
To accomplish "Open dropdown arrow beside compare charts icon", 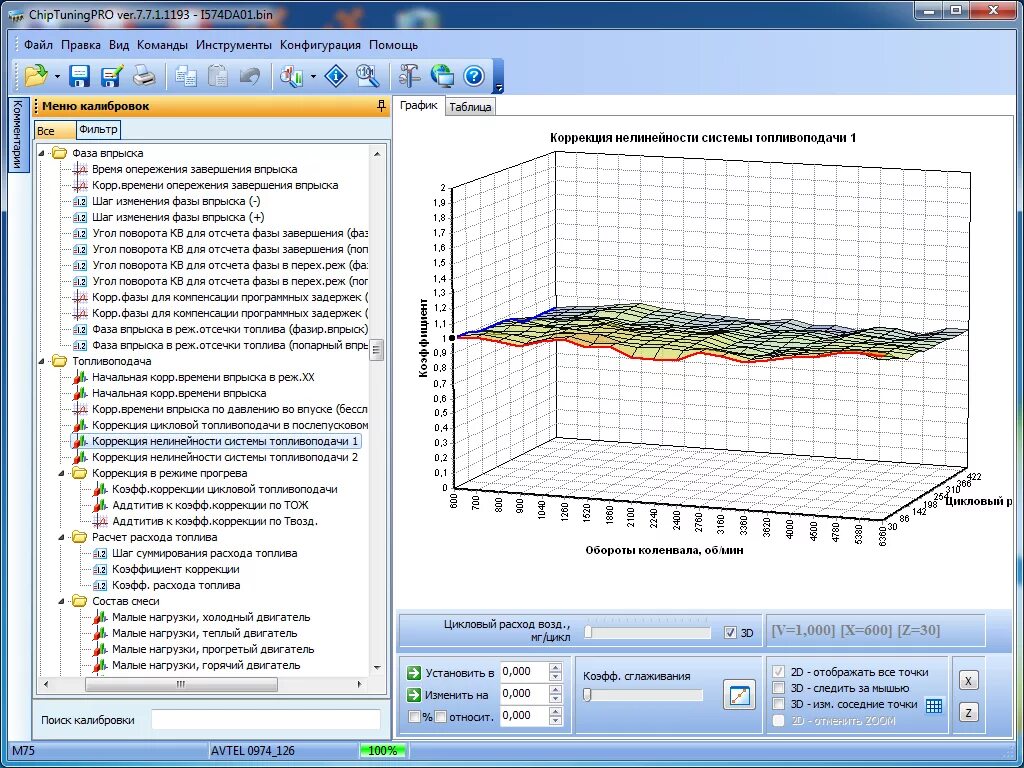I will tap(313, 76).
